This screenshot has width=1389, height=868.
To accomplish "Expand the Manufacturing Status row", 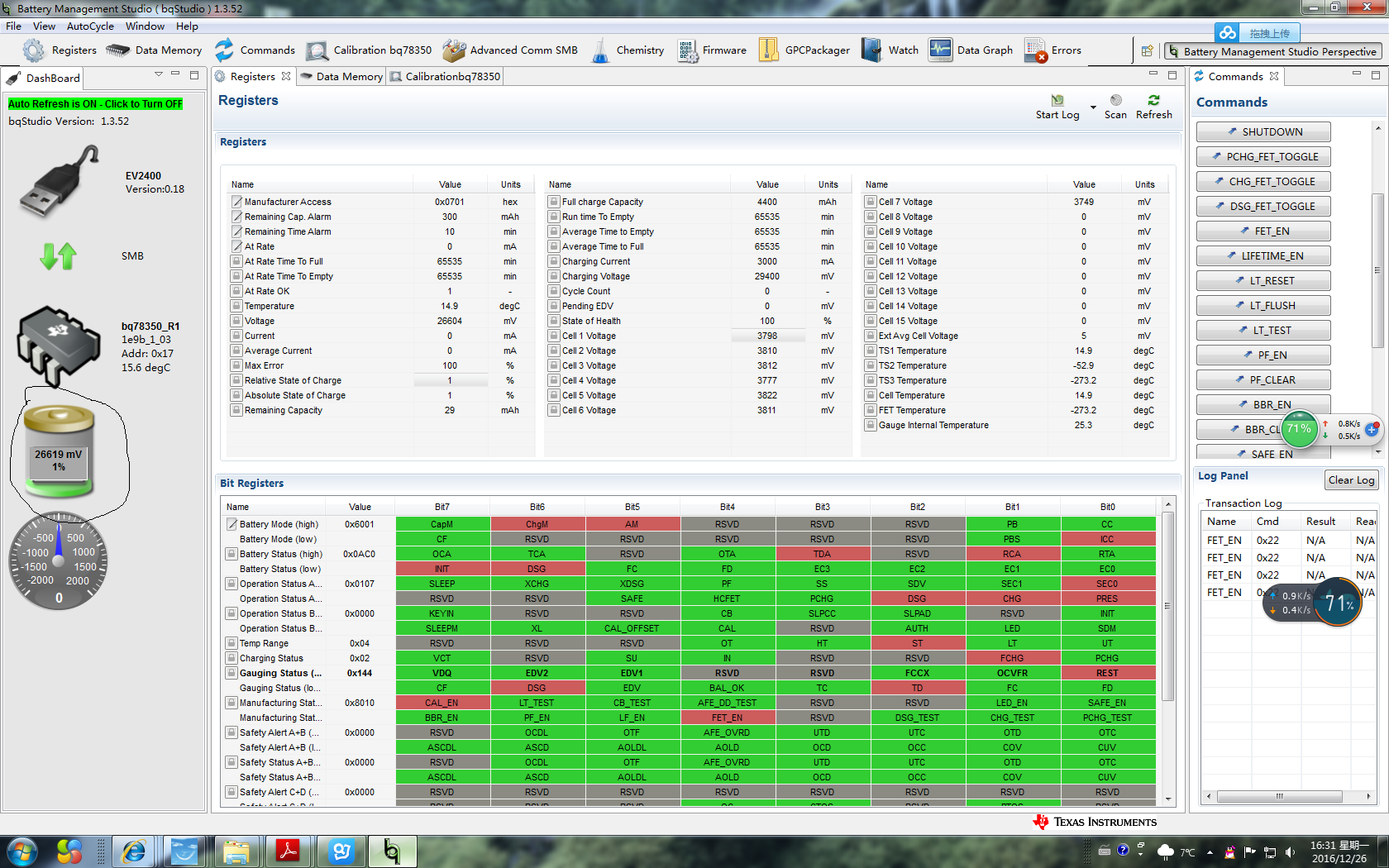I will coord(232,703).
